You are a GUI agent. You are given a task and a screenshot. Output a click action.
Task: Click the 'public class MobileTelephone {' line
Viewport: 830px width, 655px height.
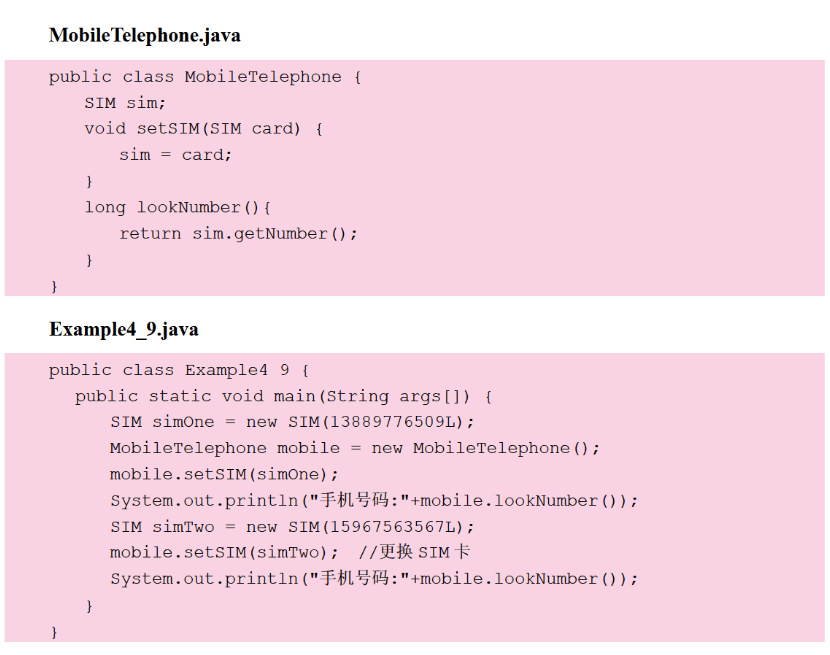tap(204, 77)
